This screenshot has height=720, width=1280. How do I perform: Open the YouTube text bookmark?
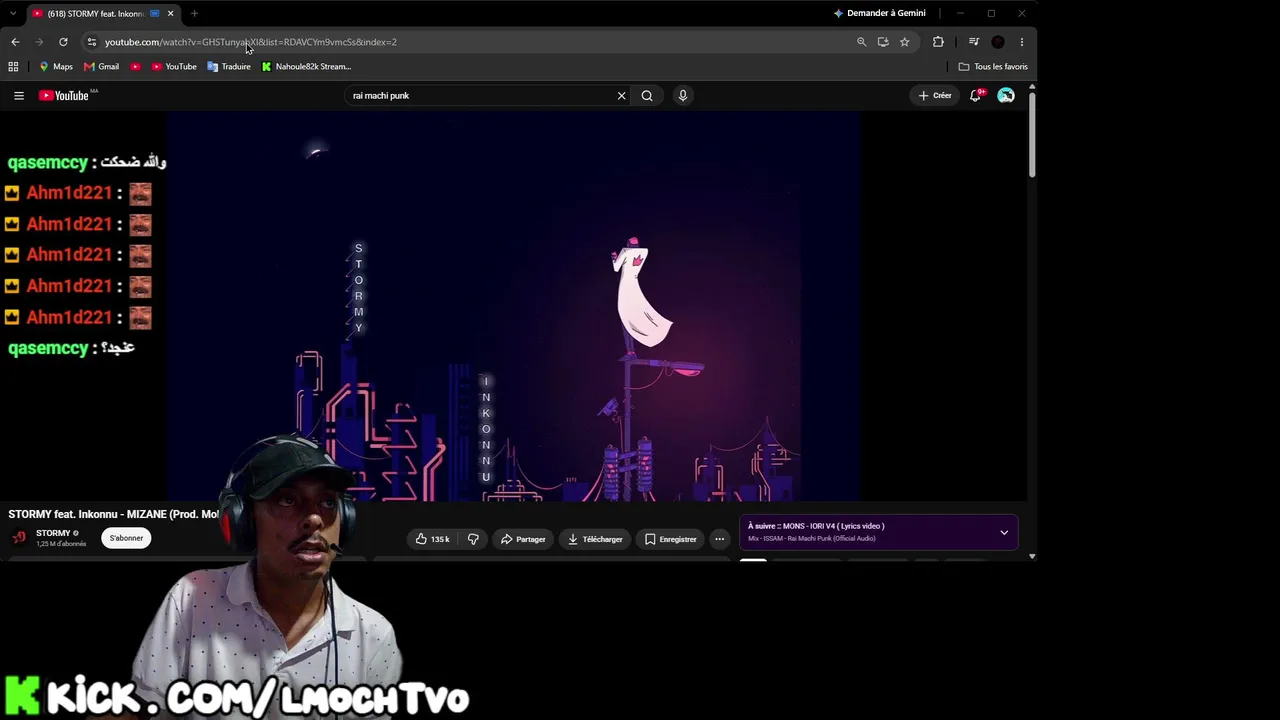coord(174,67)
